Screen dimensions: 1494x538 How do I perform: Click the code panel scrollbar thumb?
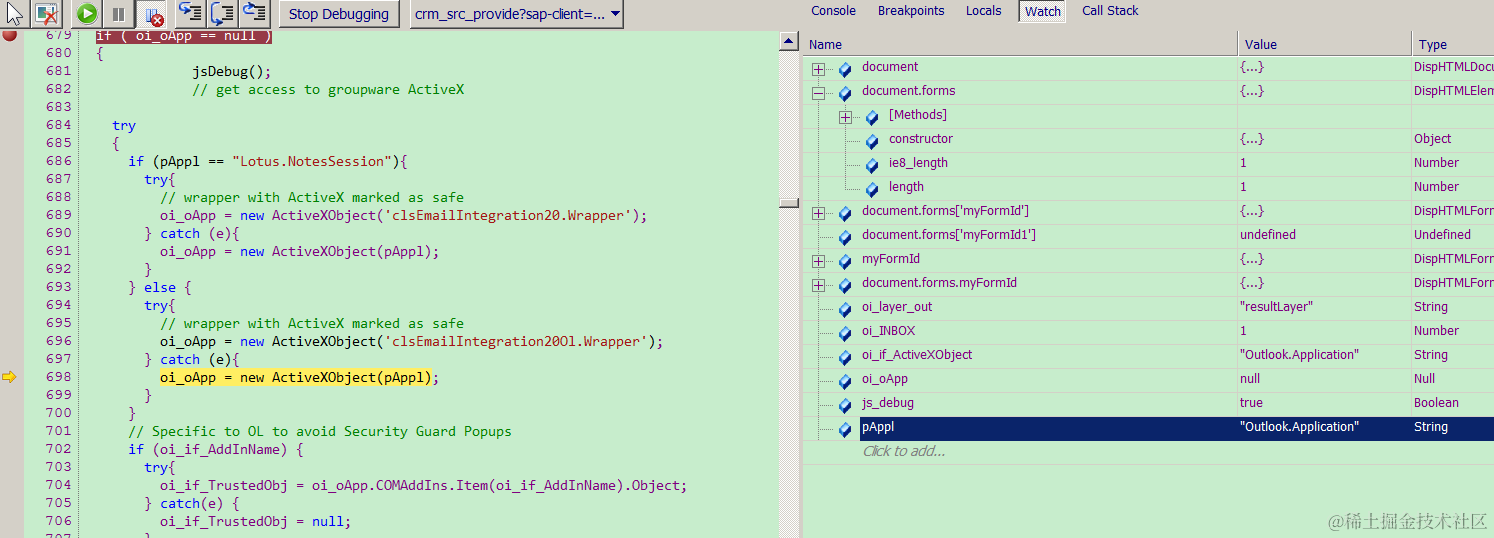[x=789, y=203]
